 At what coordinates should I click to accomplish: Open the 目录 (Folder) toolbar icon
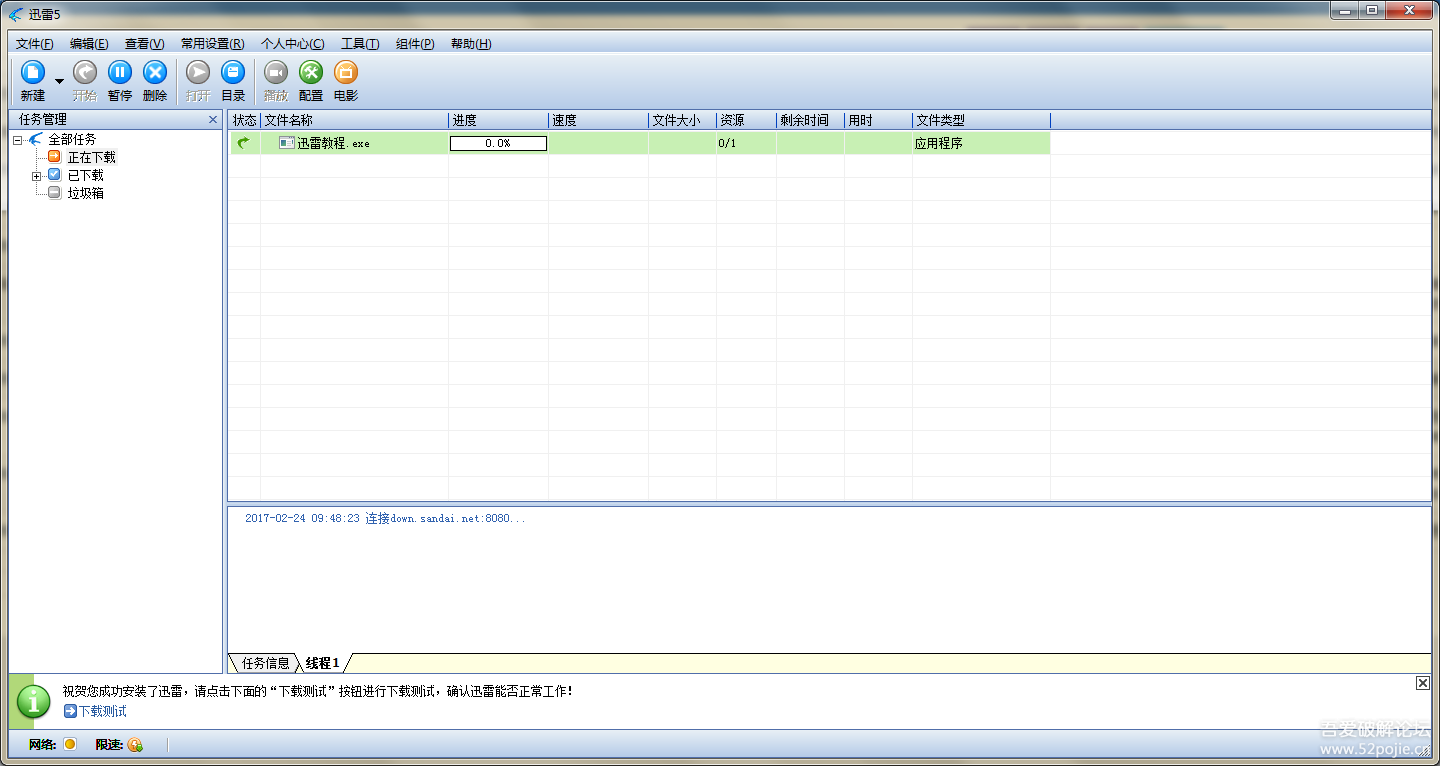pos(233,72)
